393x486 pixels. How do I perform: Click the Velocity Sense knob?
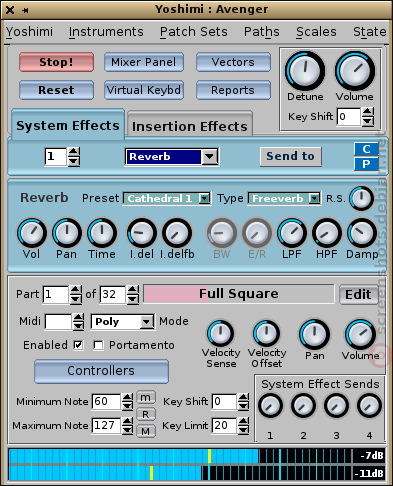click(220, 333)
